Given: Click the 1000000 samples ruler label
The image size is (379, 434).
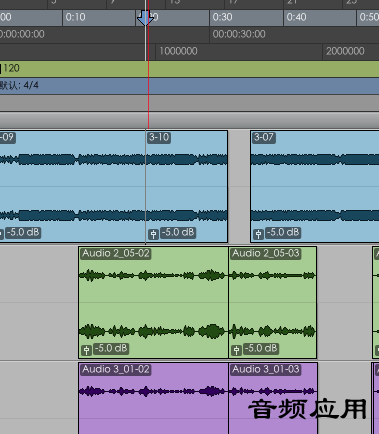Looking at the screenshot, I should coord(178,51).
